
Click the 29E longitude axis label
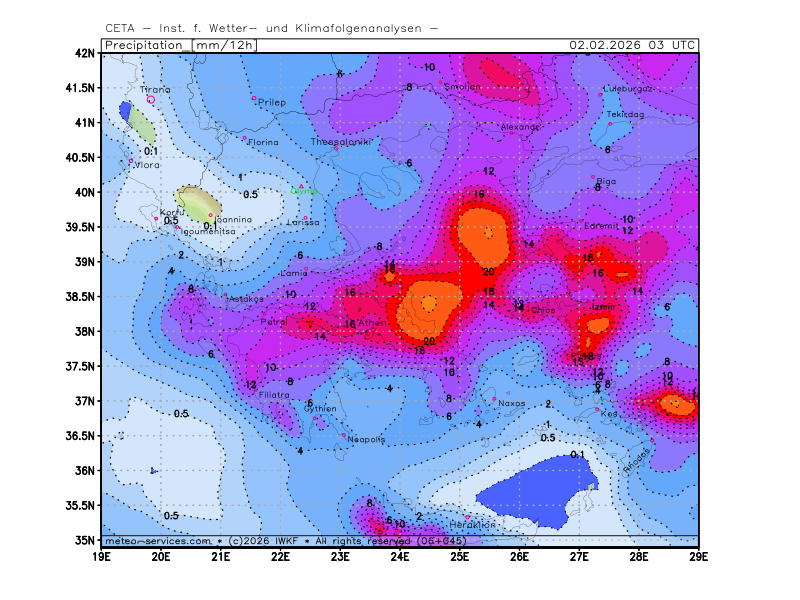tap(698, 555)
